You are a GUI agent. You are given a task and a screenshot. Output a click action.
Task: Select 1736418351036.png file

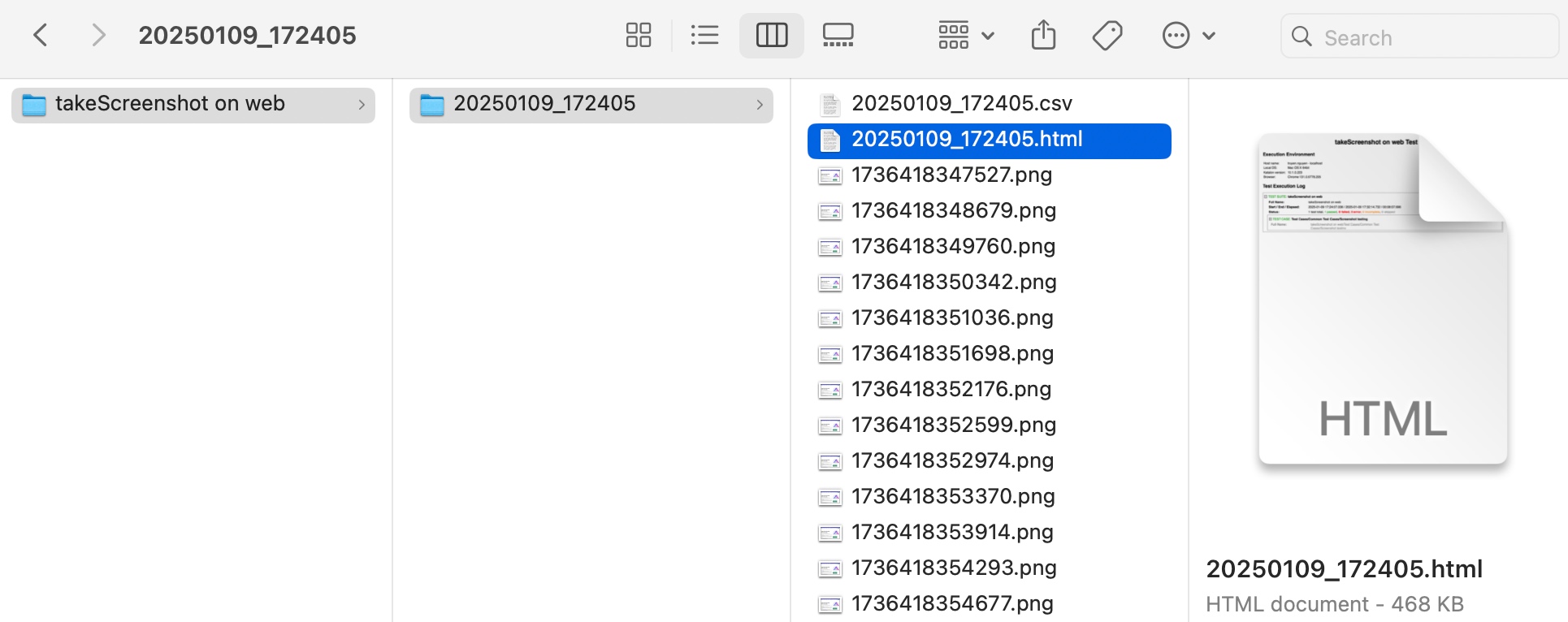[990, 318]
